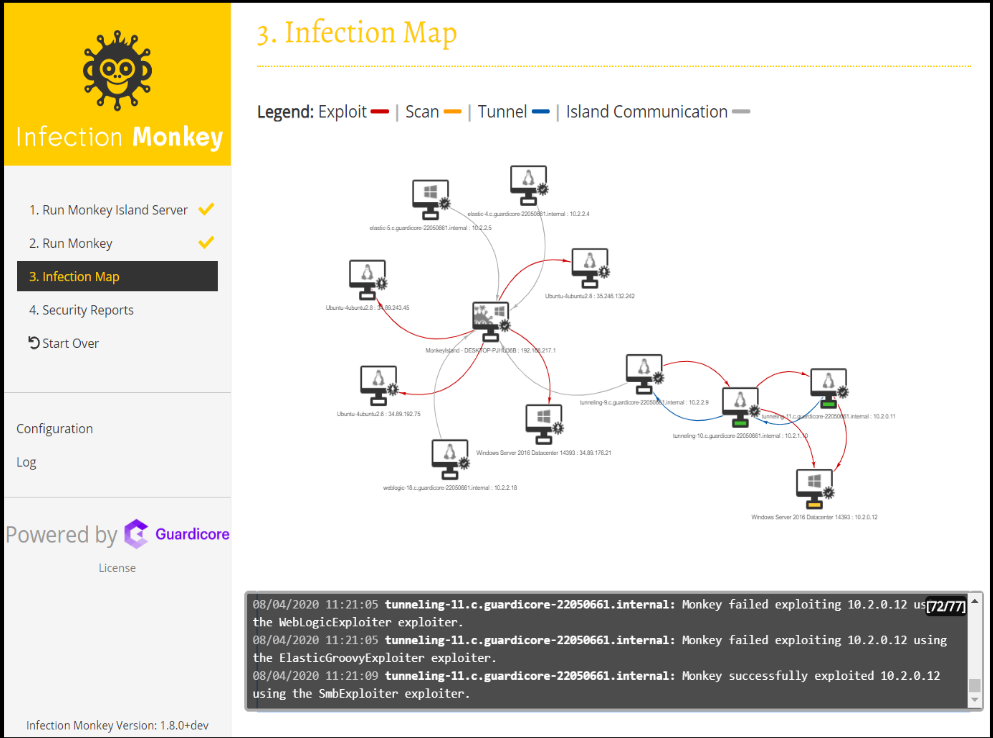This screenshot has width=993, height=738.
Task: Select the Monkey Island DESKTOP node icon
Action: pyautogui.click(x=491, y=321)
